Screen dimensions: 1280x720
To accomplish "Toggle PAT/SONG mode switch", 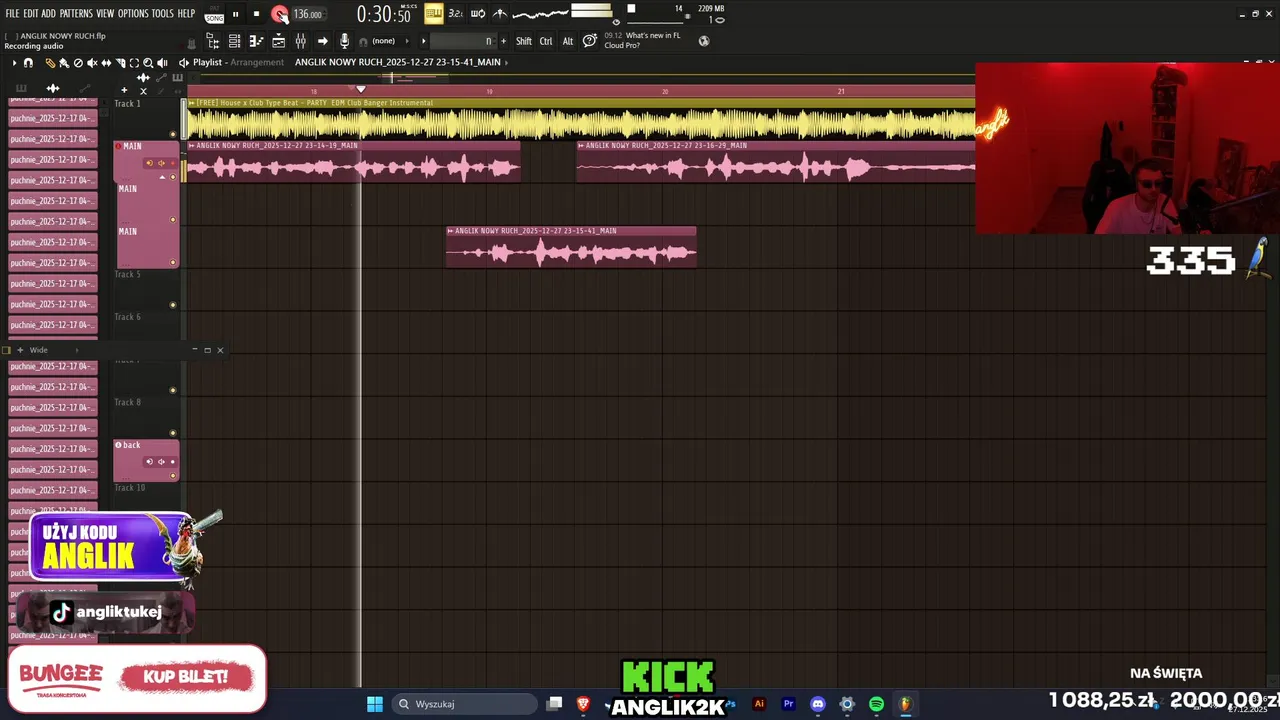I will [x=214, y=15].
